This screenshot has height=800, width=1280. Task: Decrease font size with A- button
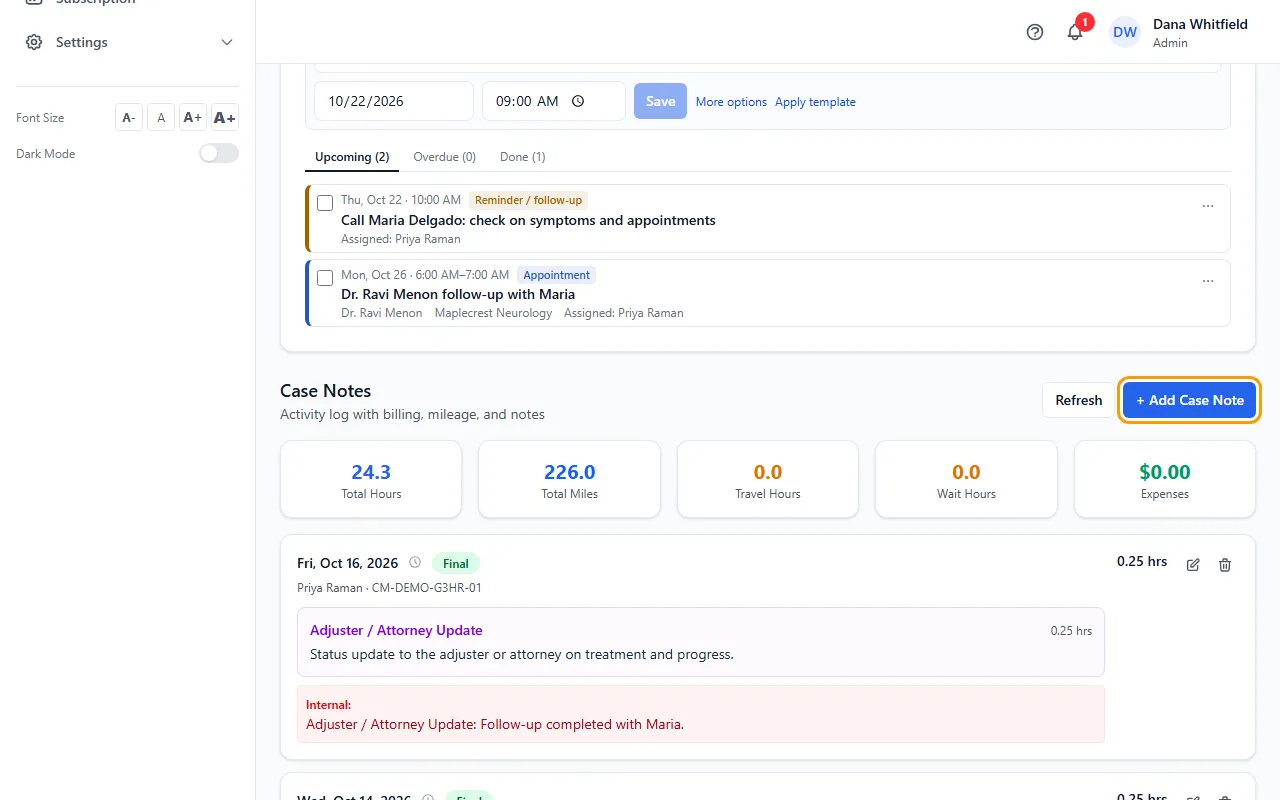click(x=129, y=118)
